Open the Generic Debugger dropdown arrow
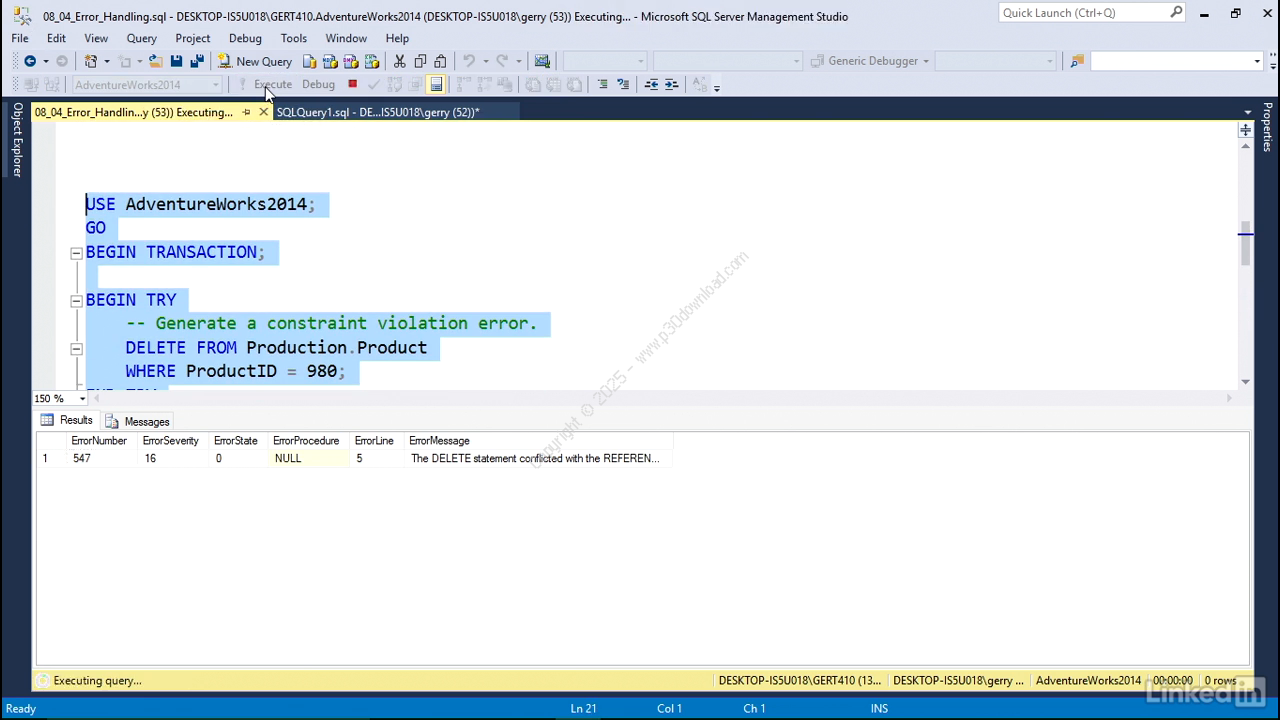Screen dimensions: 1280x720 (x=926, y=61)
